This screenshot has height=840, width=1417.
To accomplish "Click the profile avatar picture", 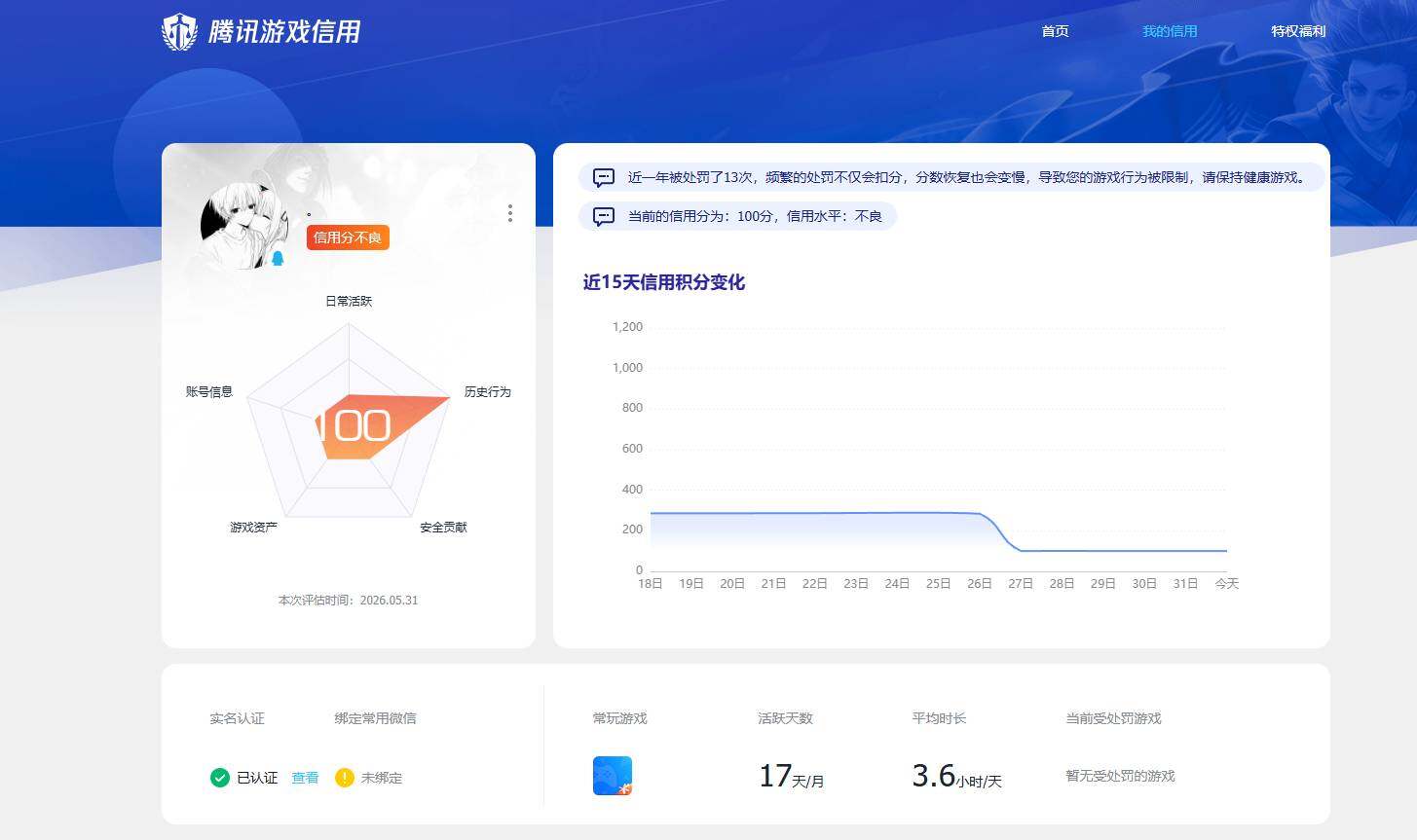I will coord(244,226).
